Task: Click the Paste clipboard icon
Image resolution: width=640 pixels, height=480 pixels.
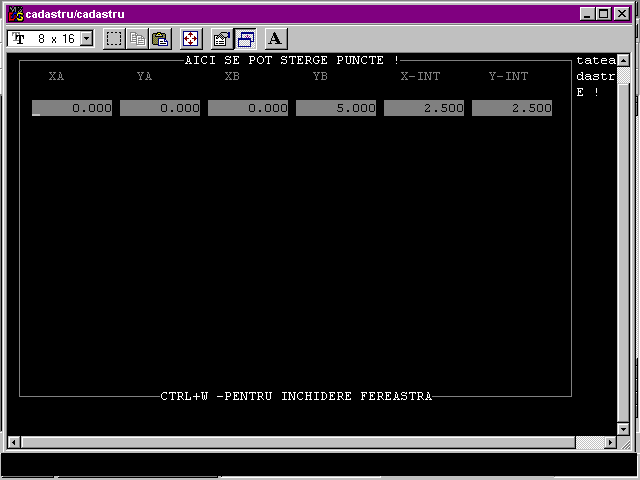Action: [x=159, y=39]
